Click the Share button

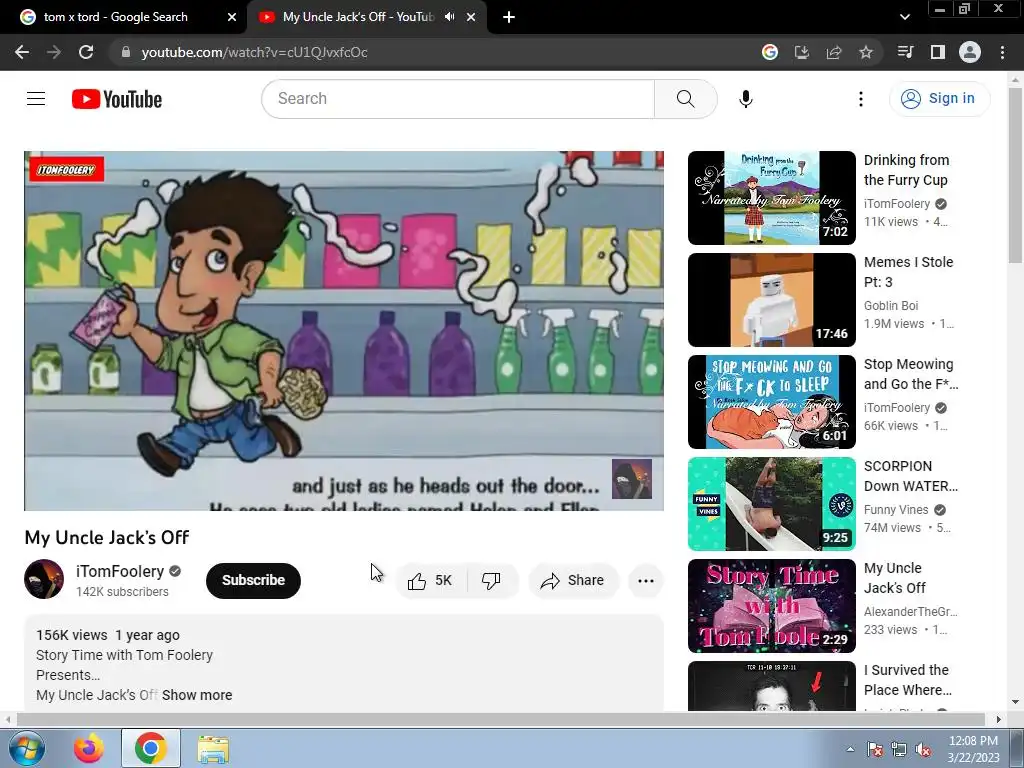[573, 581]
